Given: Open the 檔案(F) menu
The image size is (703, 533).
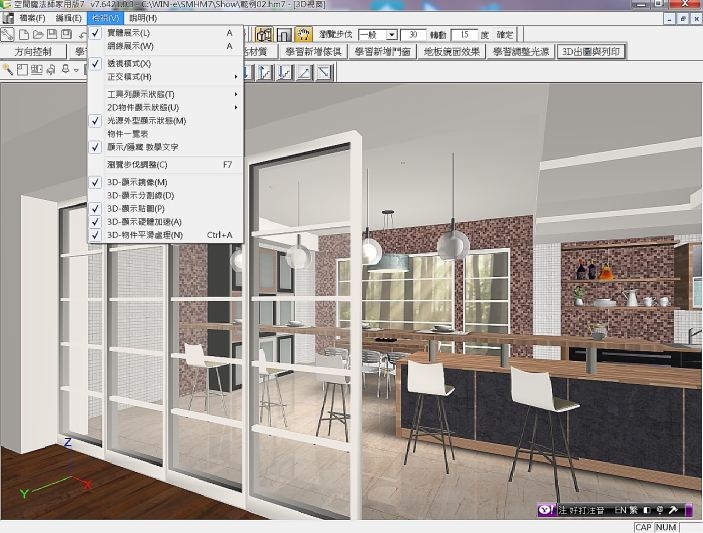Looking at the screenshot, I should (x=32, y=18).
